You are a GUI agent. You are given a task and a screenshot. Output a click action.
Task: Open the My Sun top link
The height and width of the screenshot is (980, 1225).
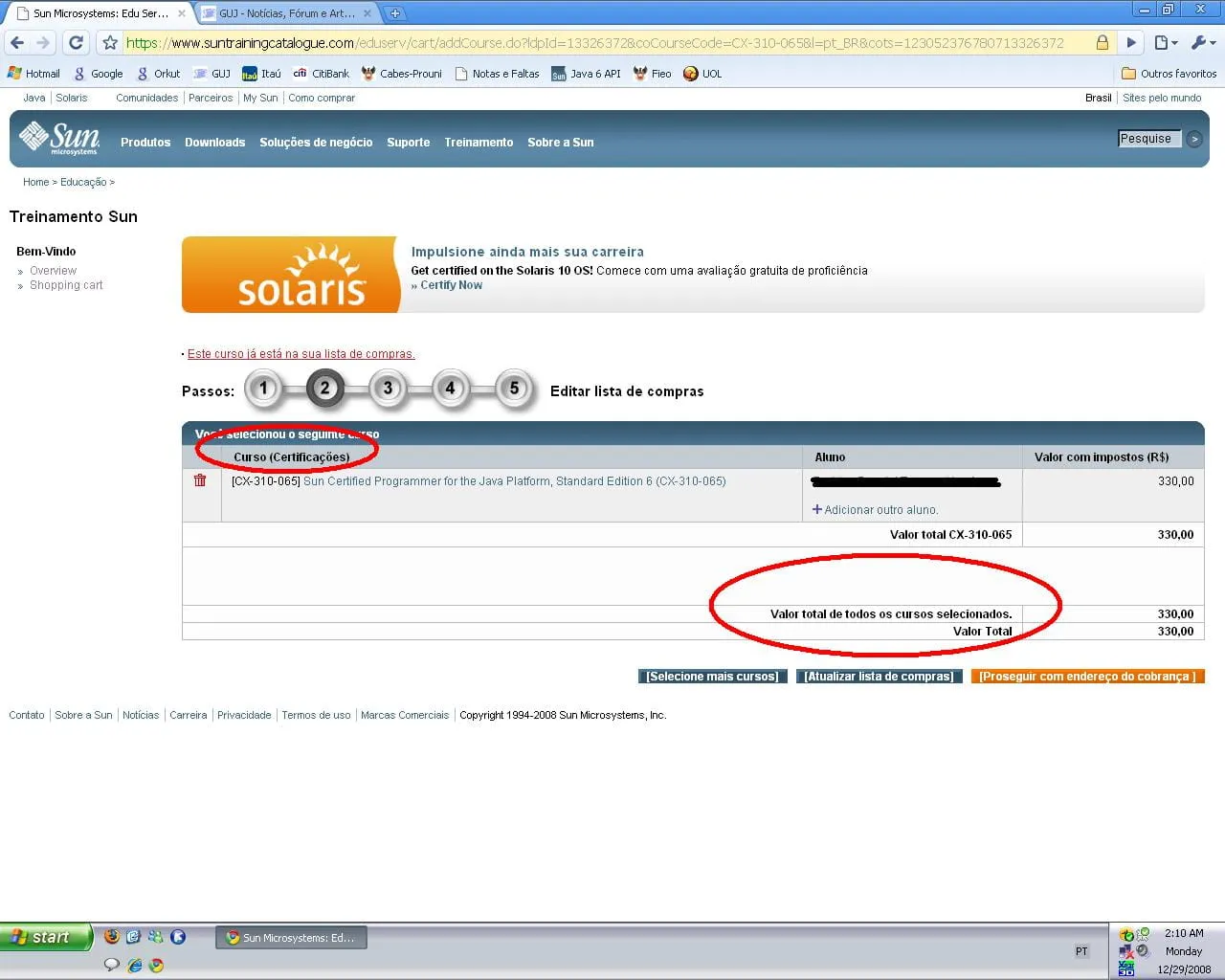(x=260, y=98)
